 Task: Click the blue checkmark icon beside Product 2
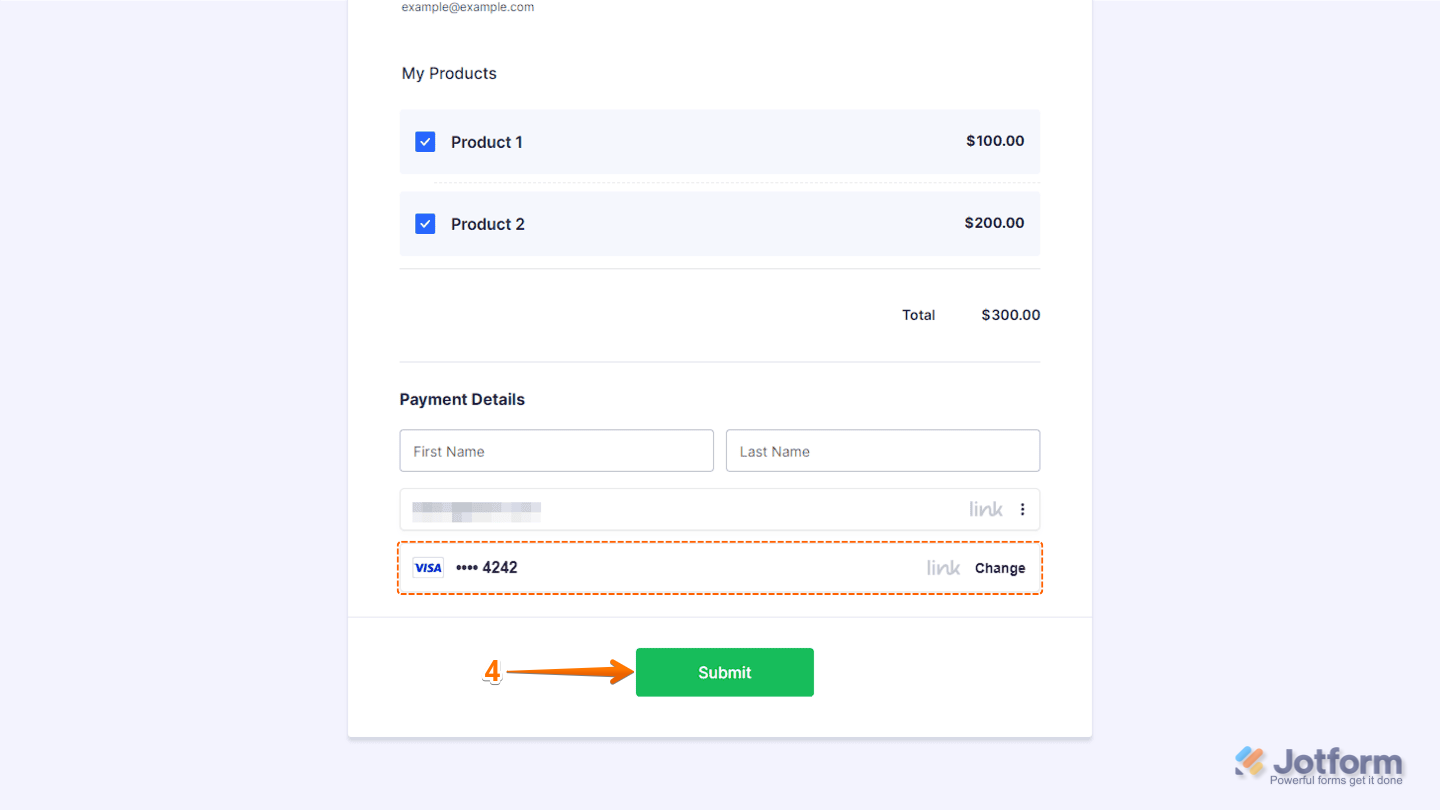click(425, 223)
